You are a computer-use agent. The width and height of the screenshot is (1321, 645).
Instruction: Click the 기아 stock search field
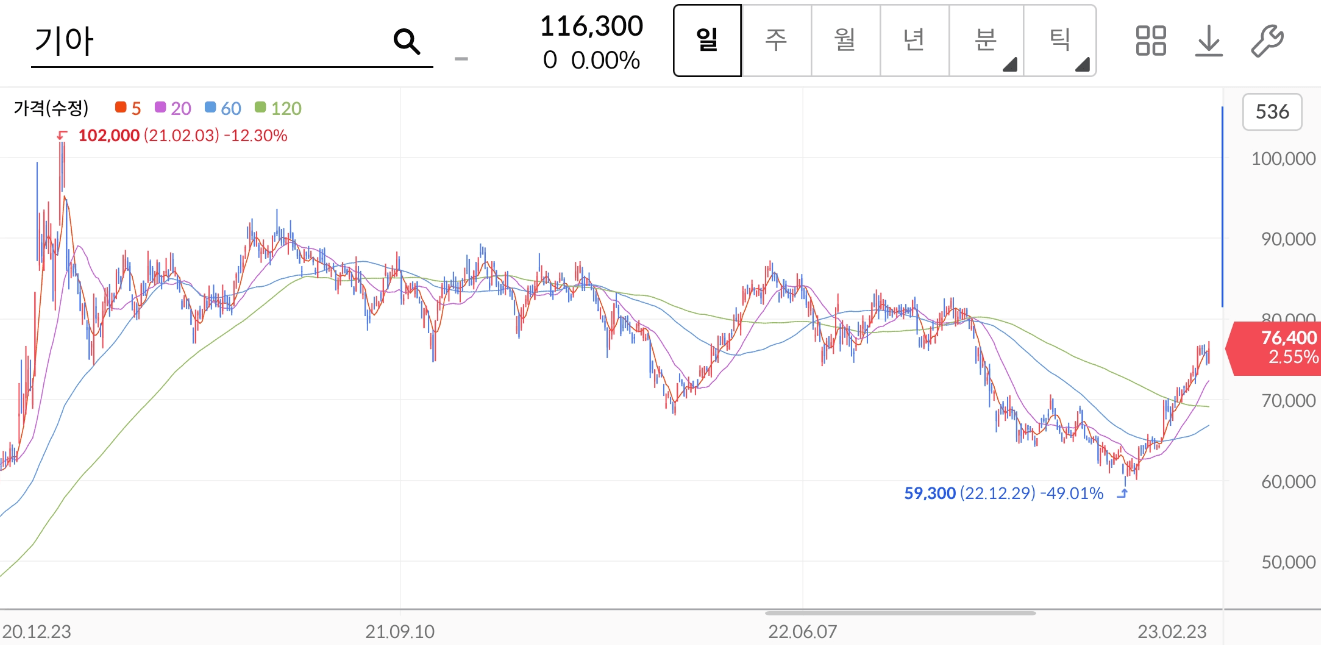click(232, 41)
